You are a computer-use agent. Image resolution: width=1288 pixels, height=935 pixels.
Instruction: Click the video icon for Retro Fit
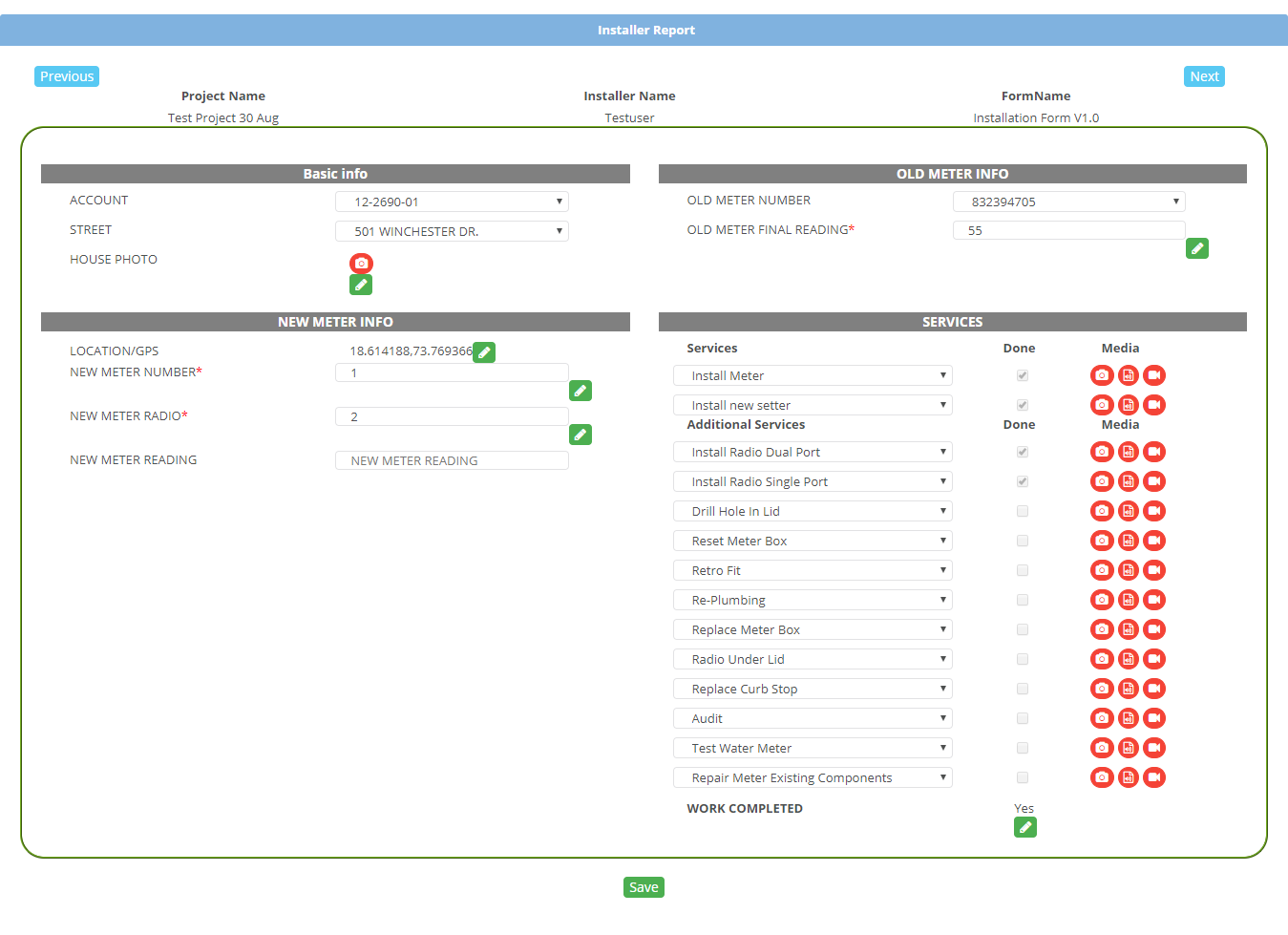point(1154,570)
